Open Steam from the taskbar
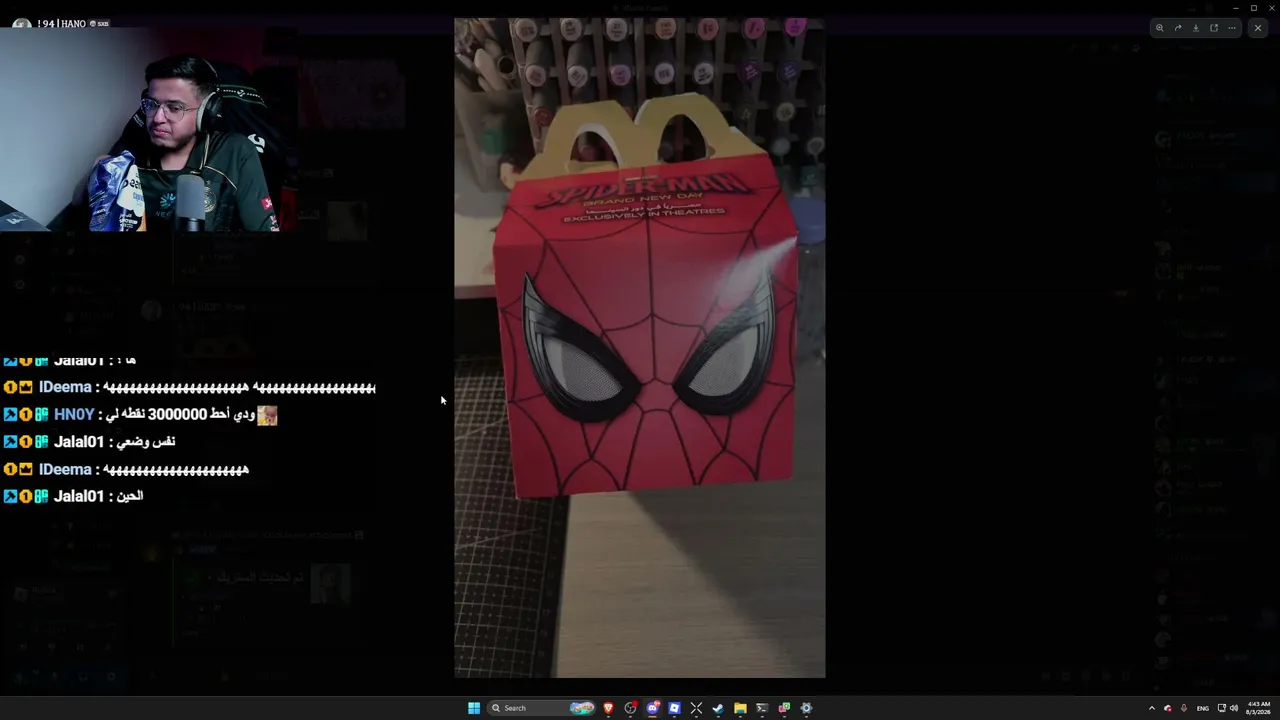Image resolution: width=1280 pixels, height=720 pixels. click(718, 708)
